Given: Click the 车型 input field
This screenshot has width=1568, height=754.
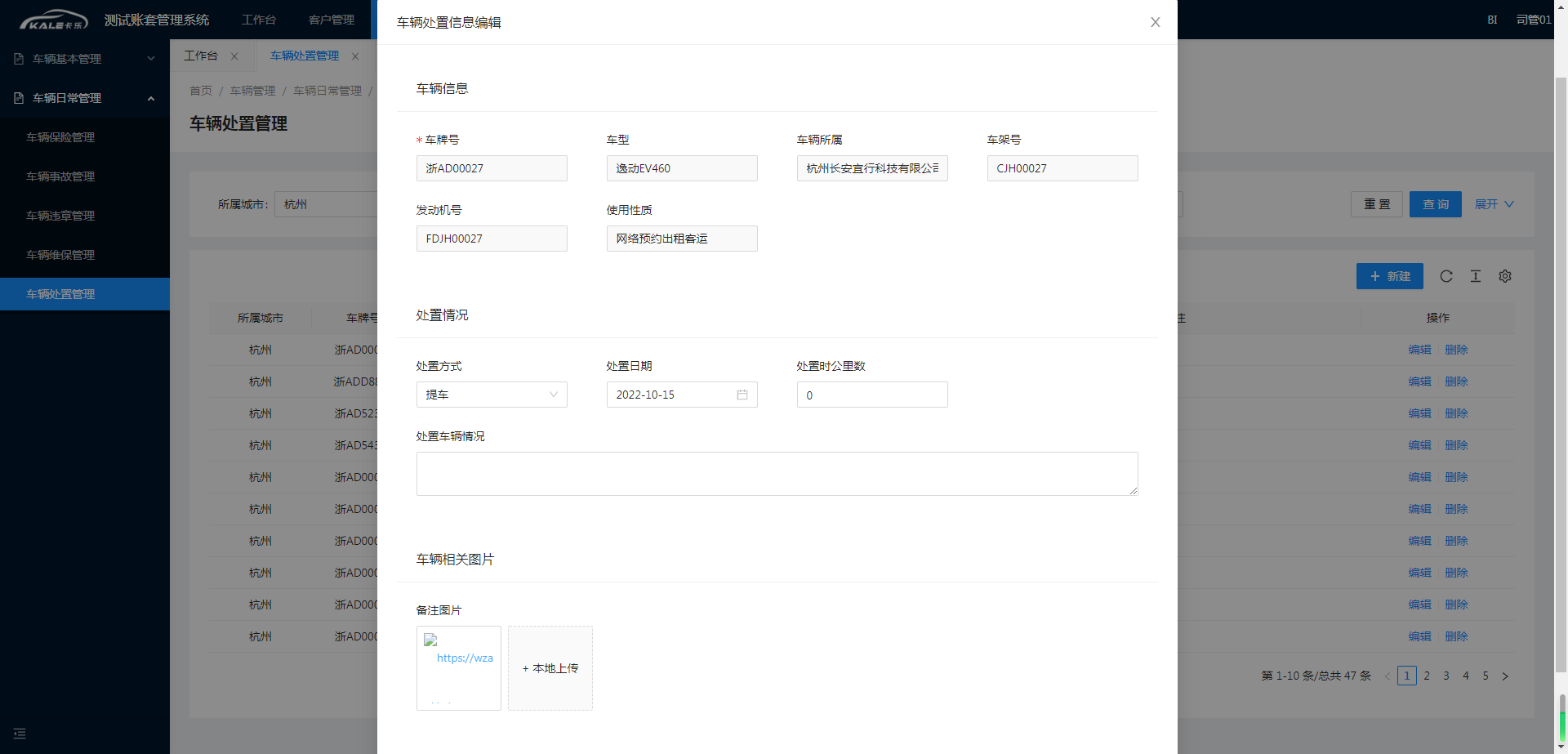Looking at the screenshot, I should [682, 168].
